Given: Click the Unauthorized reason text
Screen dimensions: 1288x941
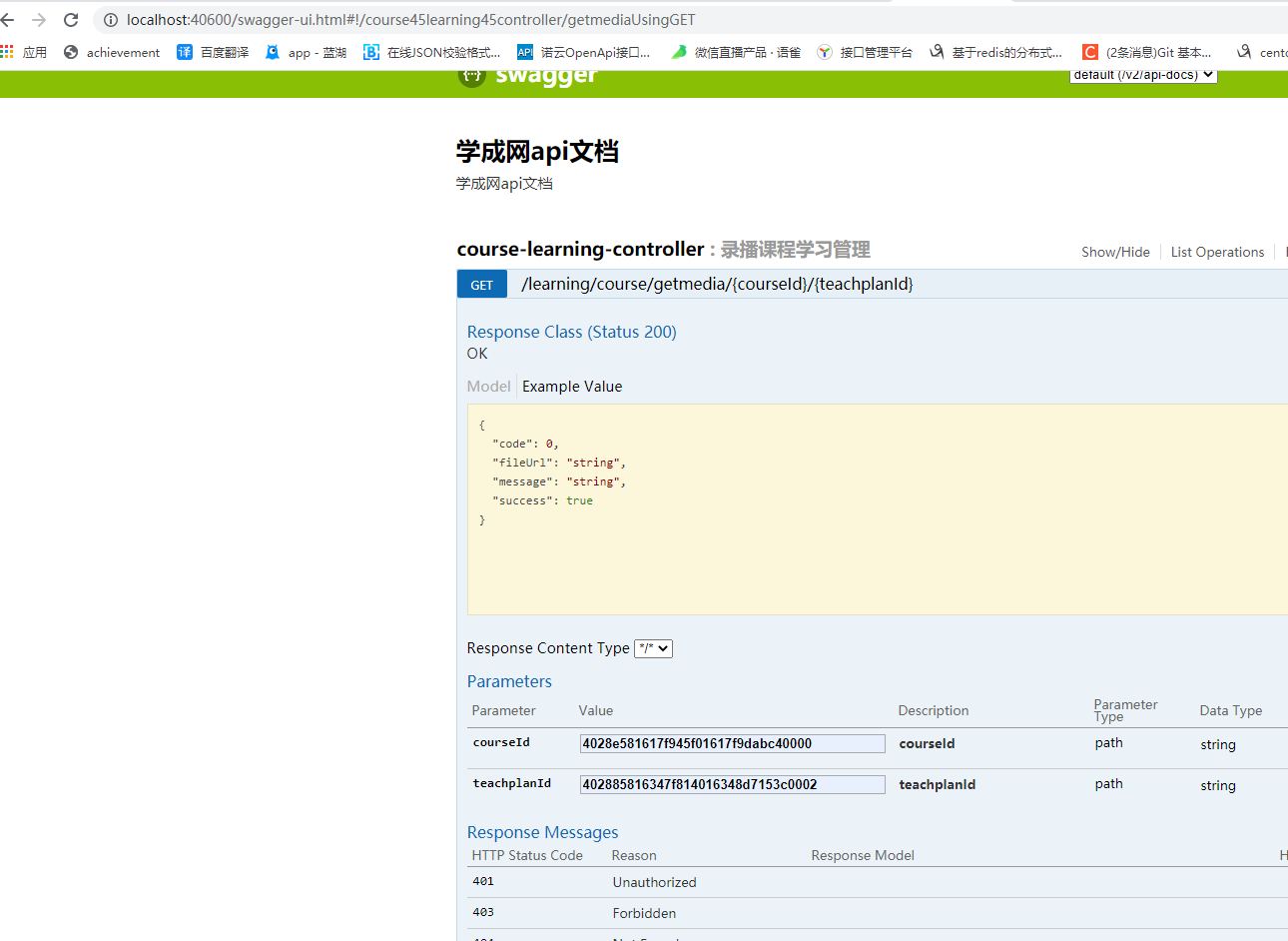Looking at the screenshot, I should coord(655,882).
